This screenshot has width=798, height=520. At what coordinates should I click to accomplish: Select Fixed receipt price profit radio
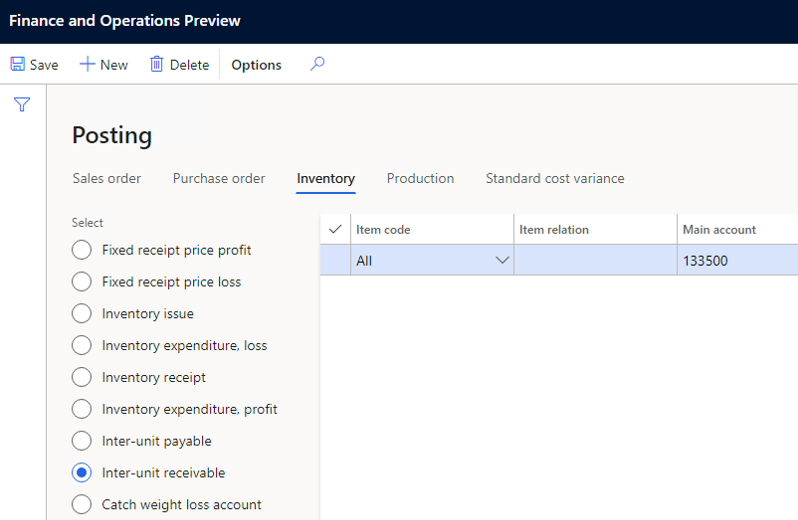pyautogui.click(x=82, y=250)
